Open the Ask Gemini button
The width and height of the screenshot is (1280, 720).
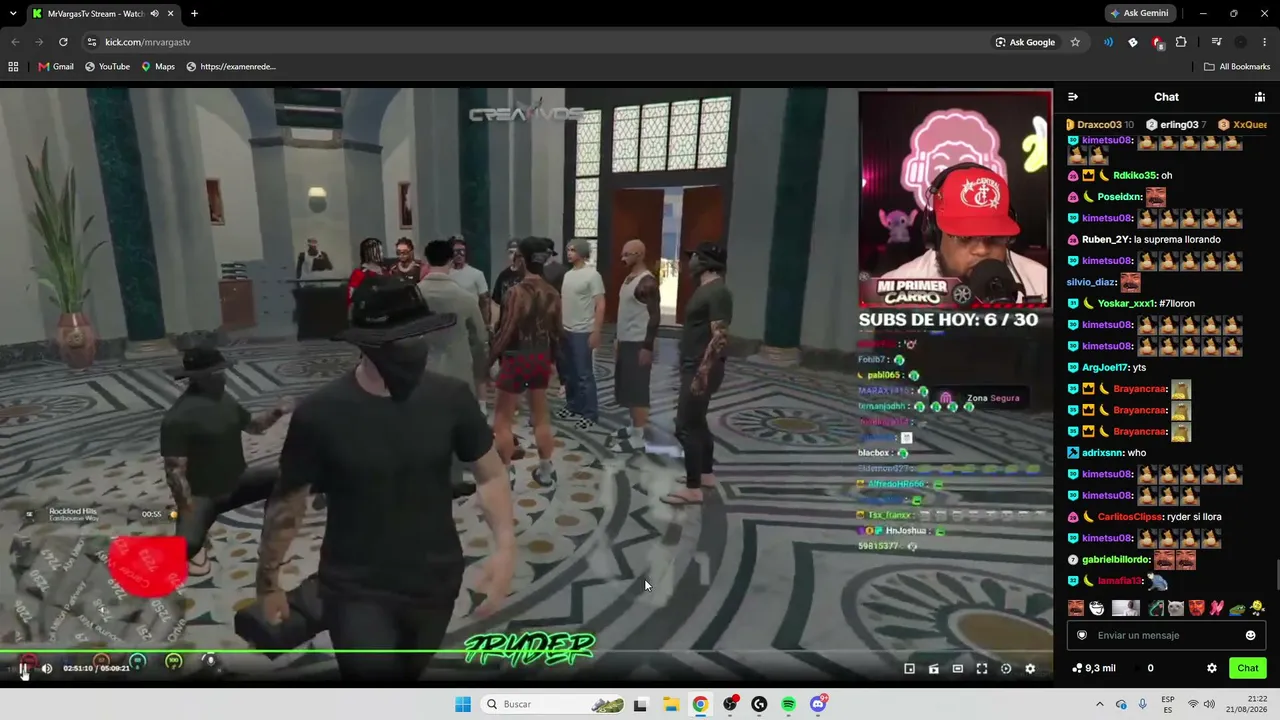point(1139,14)
